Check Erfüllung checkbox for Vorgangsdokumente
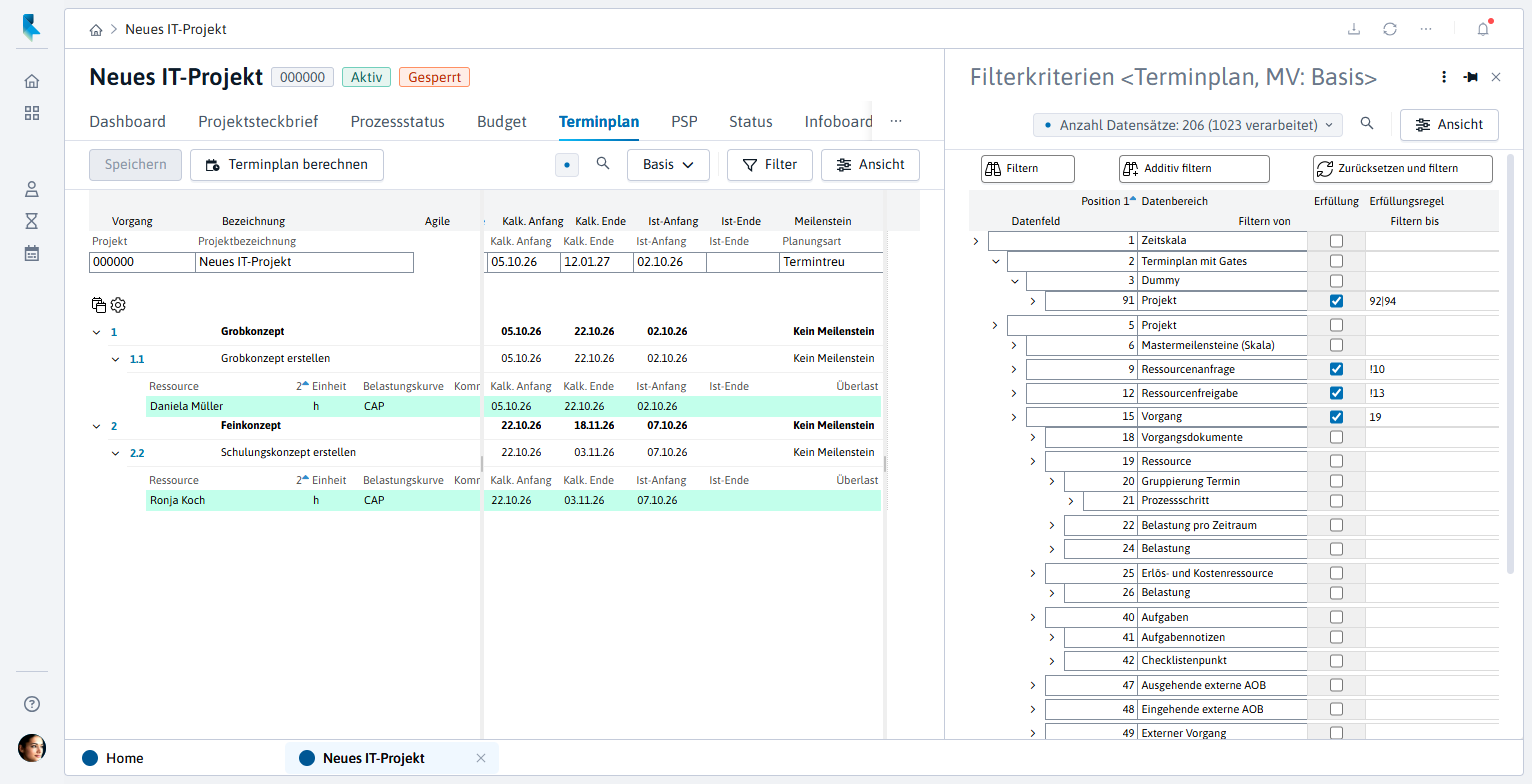Screen dimensions: 1532x784 (1336, 437)
